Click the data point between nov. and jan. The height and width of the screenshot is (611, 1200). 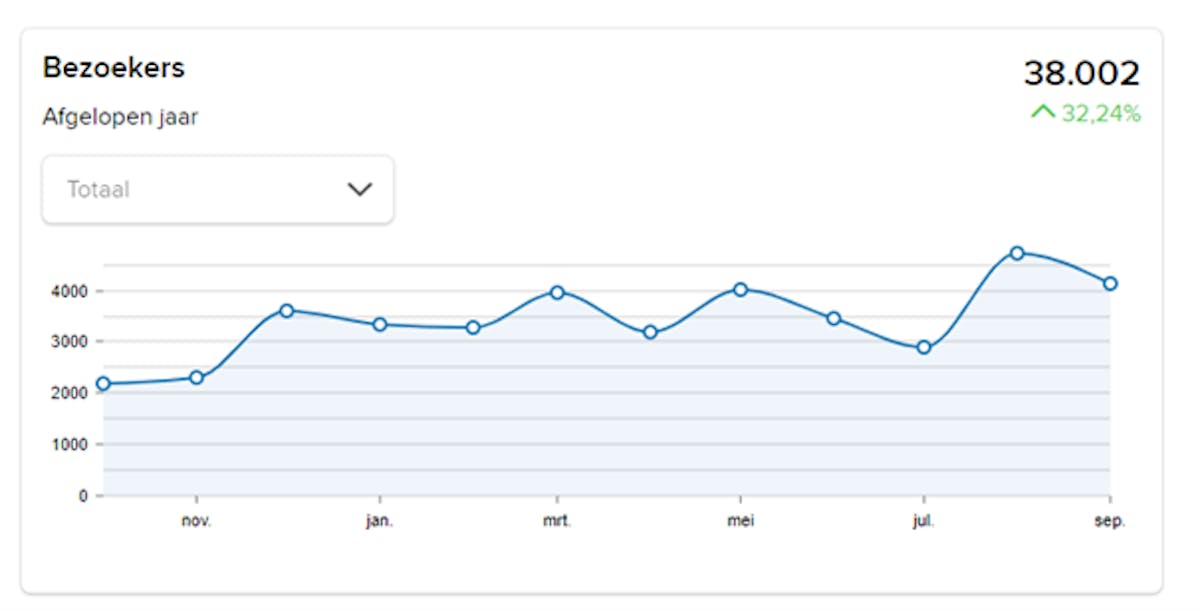click(287, 311)
